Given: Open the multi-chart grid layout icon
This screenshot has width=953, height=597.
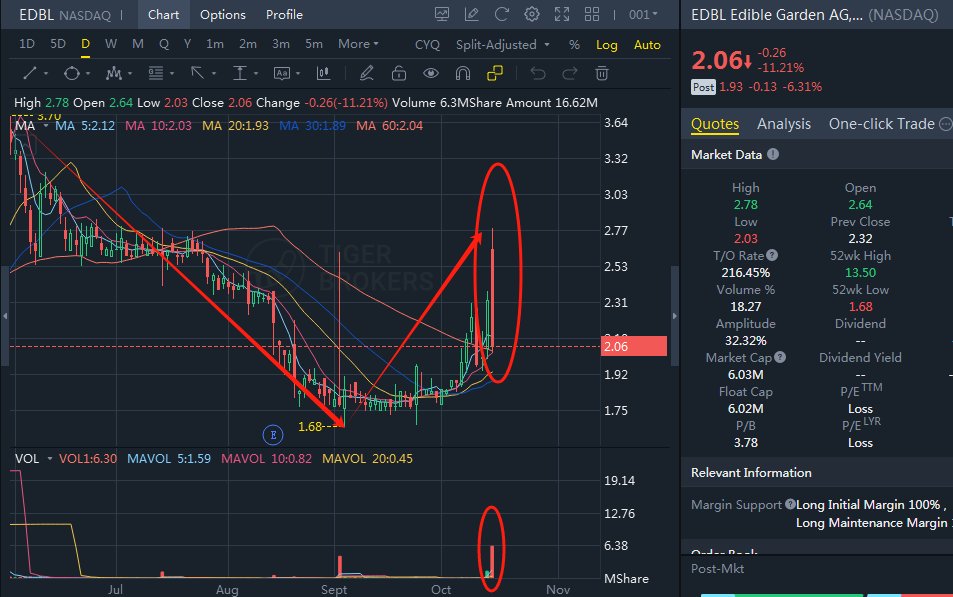Looking at the screenshot, I should point(592,15).
